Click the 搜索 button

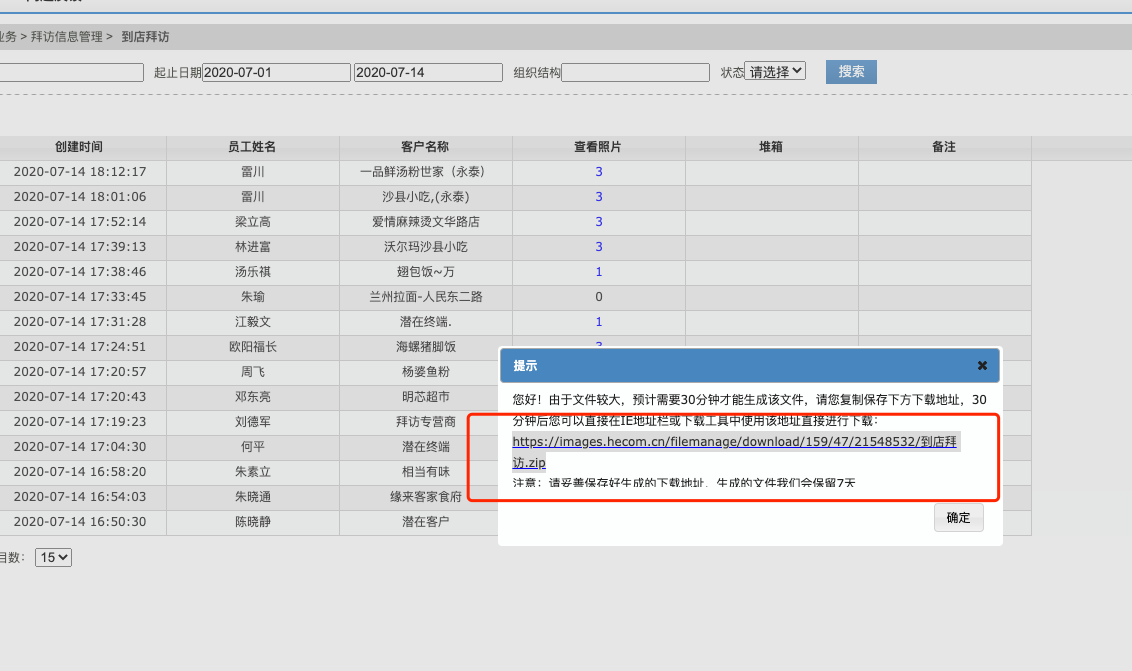(851, 72)
